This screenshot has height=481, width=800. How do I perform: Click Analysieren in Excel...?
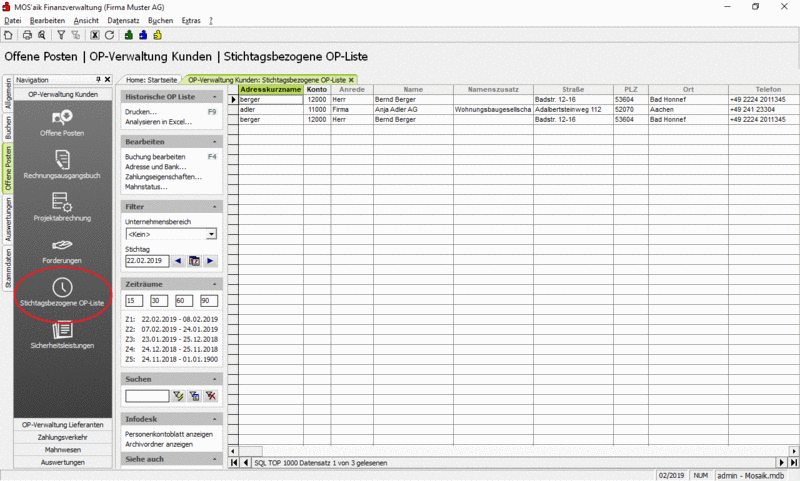click(x=159, y=122)
